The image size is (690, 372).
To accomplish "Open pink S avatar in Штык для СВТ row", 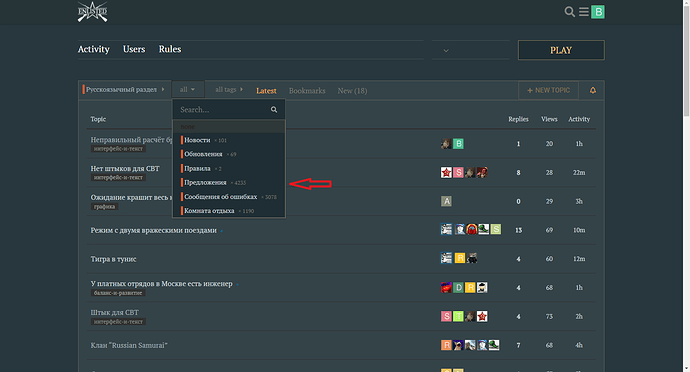I will click(446, 316).
